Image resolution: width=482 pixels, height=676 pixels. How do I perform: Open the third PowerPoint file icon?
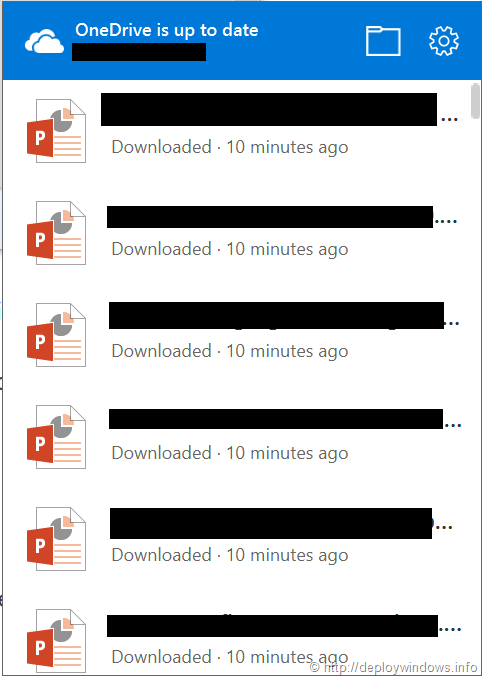point(56,335)
